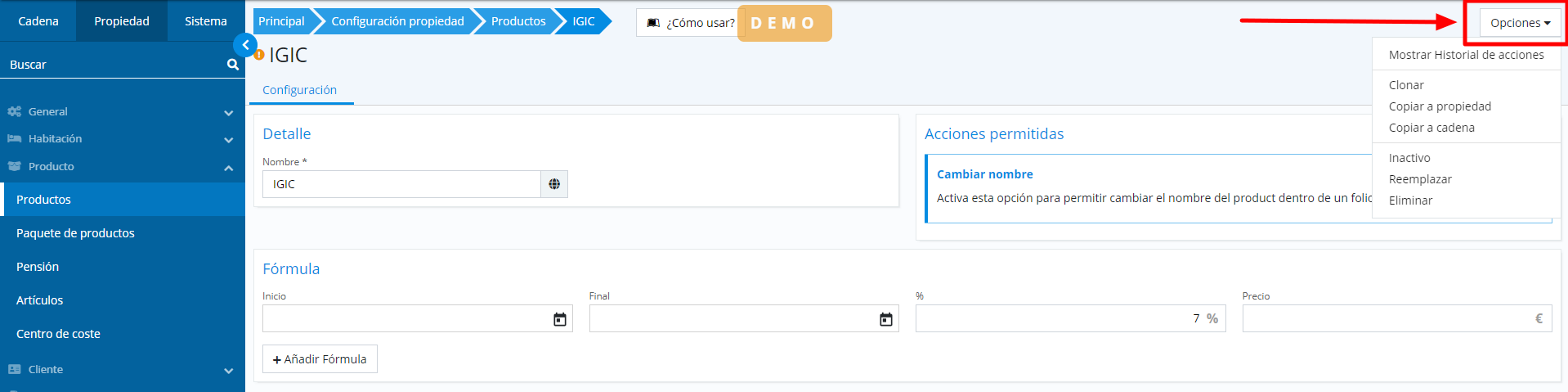Toggle the Cambiar nombre permitted action

tap(984, 174)
